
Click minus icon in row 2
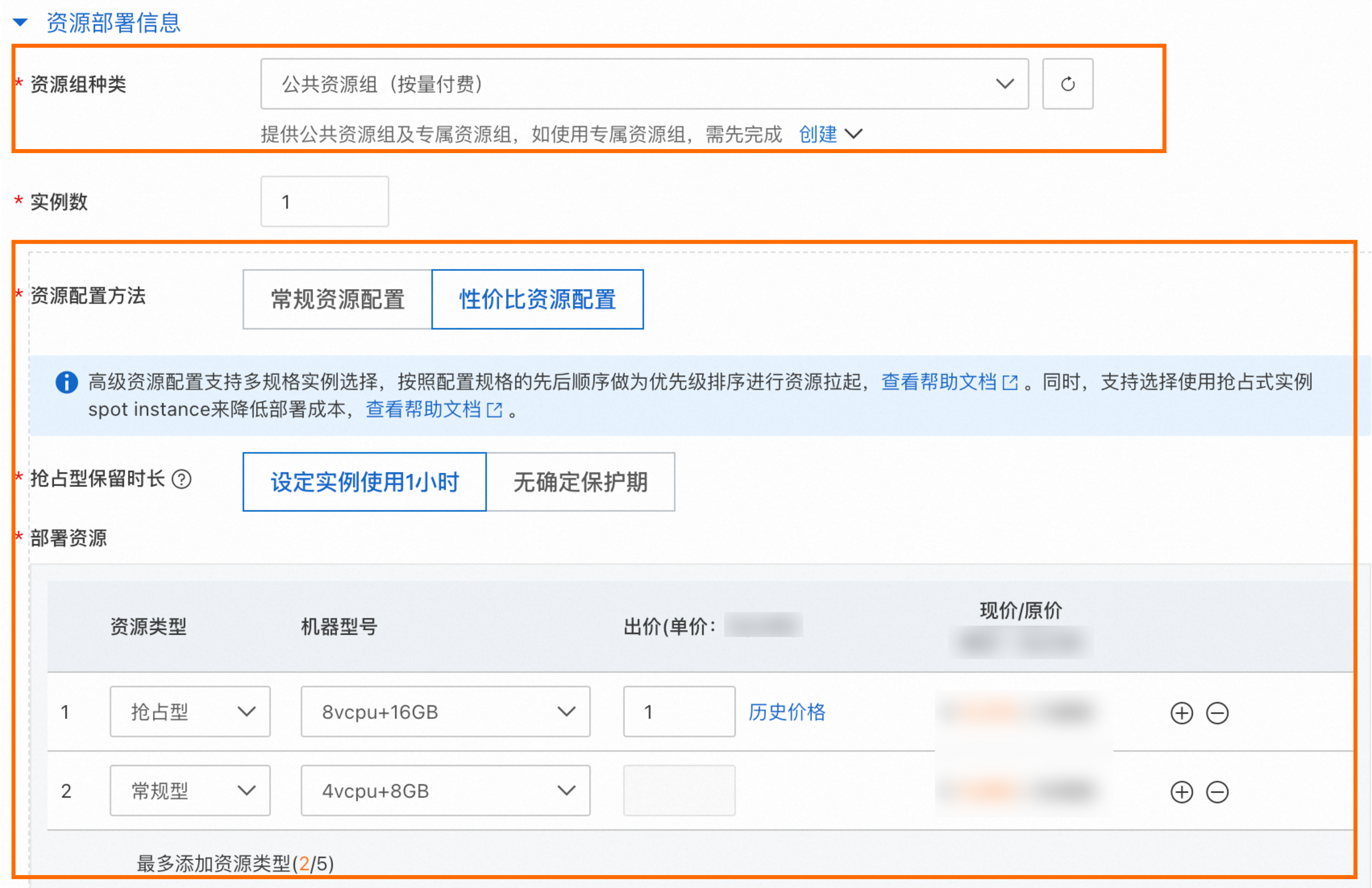[1217, 792]
